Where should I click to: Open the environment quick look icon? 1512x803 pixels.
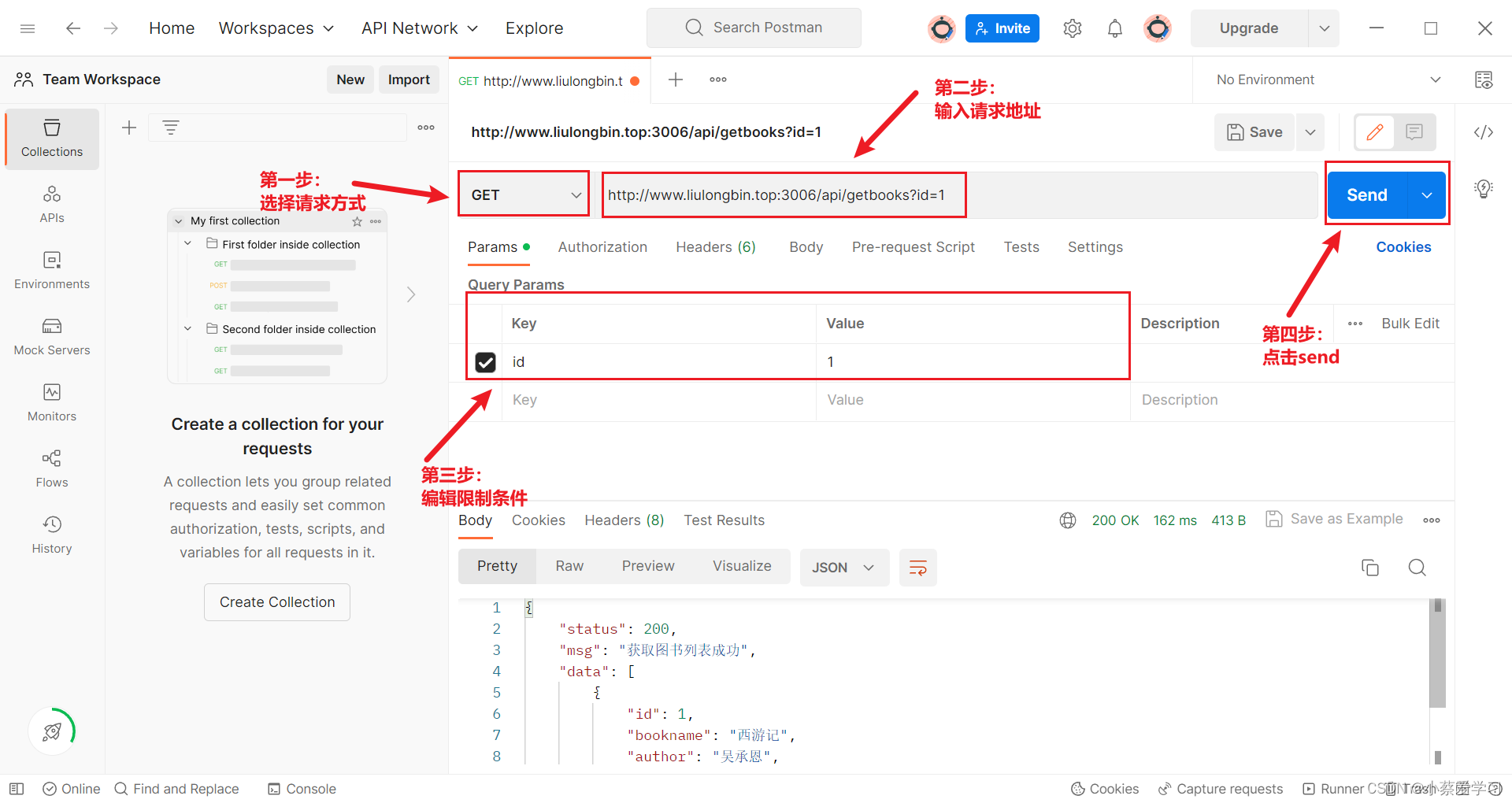1484,80
